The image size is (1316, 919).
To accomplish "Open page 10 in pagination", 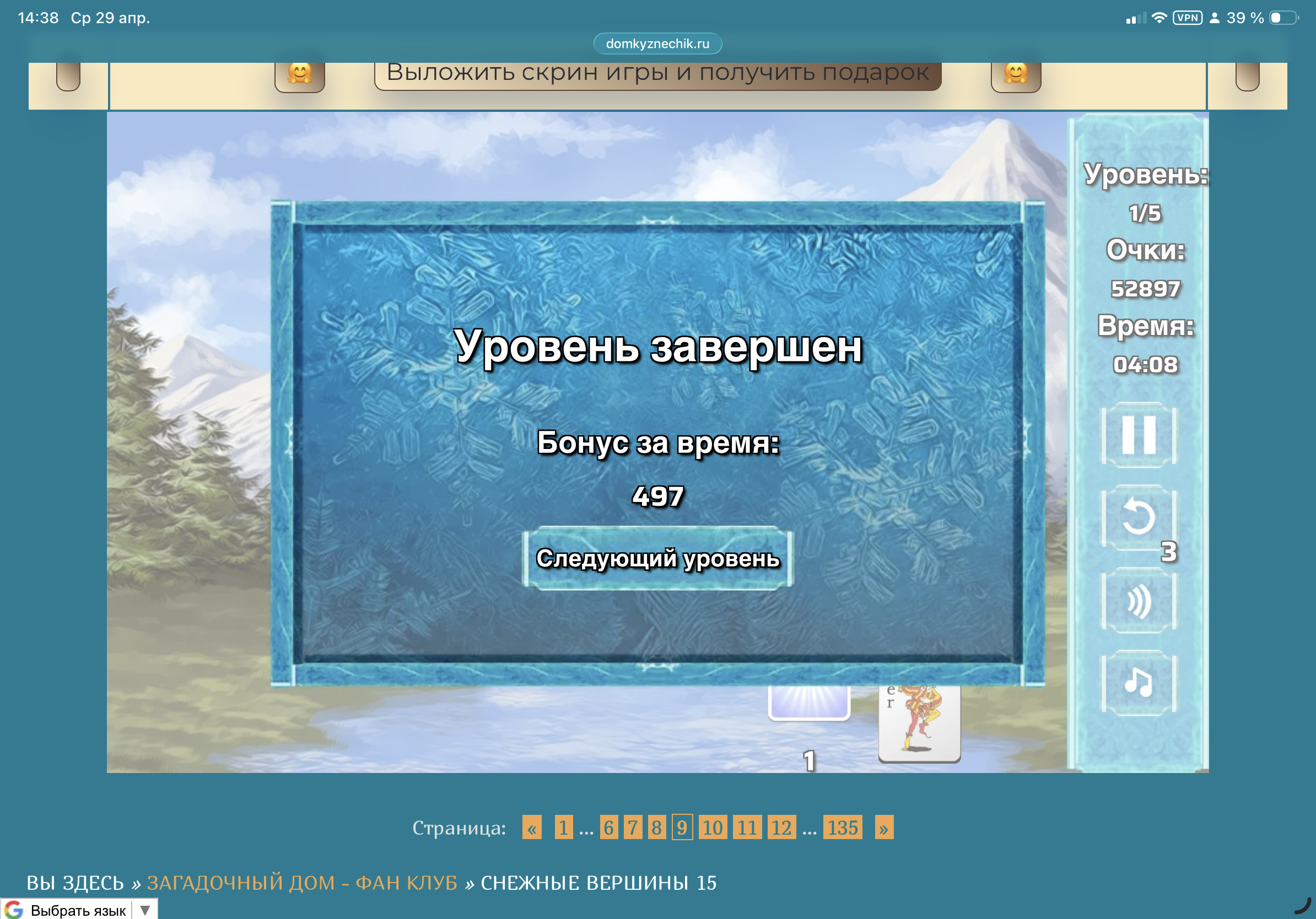I will pos(712,828).
